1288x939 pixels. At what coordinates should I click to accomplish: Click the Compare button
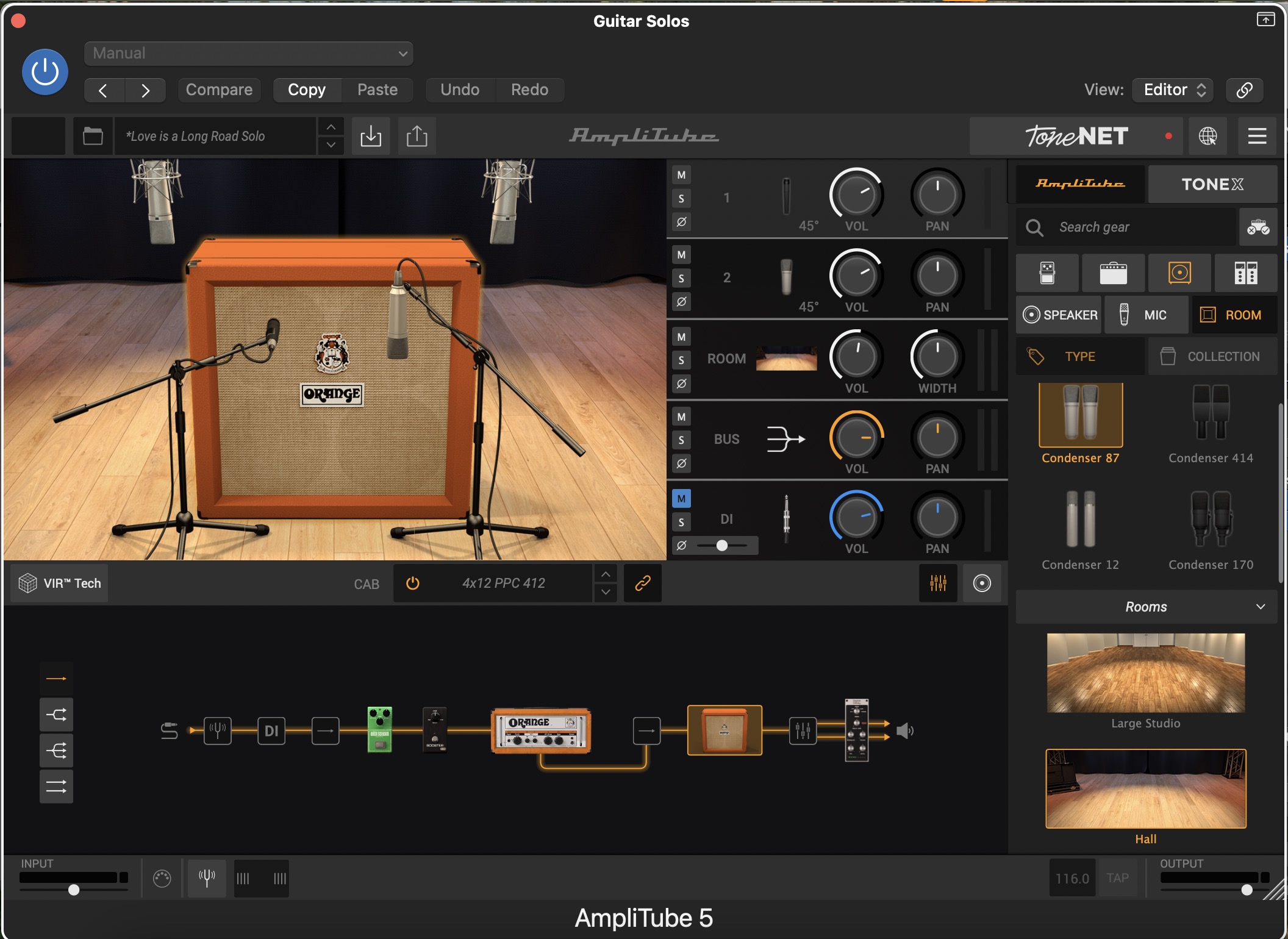point(219,90)
